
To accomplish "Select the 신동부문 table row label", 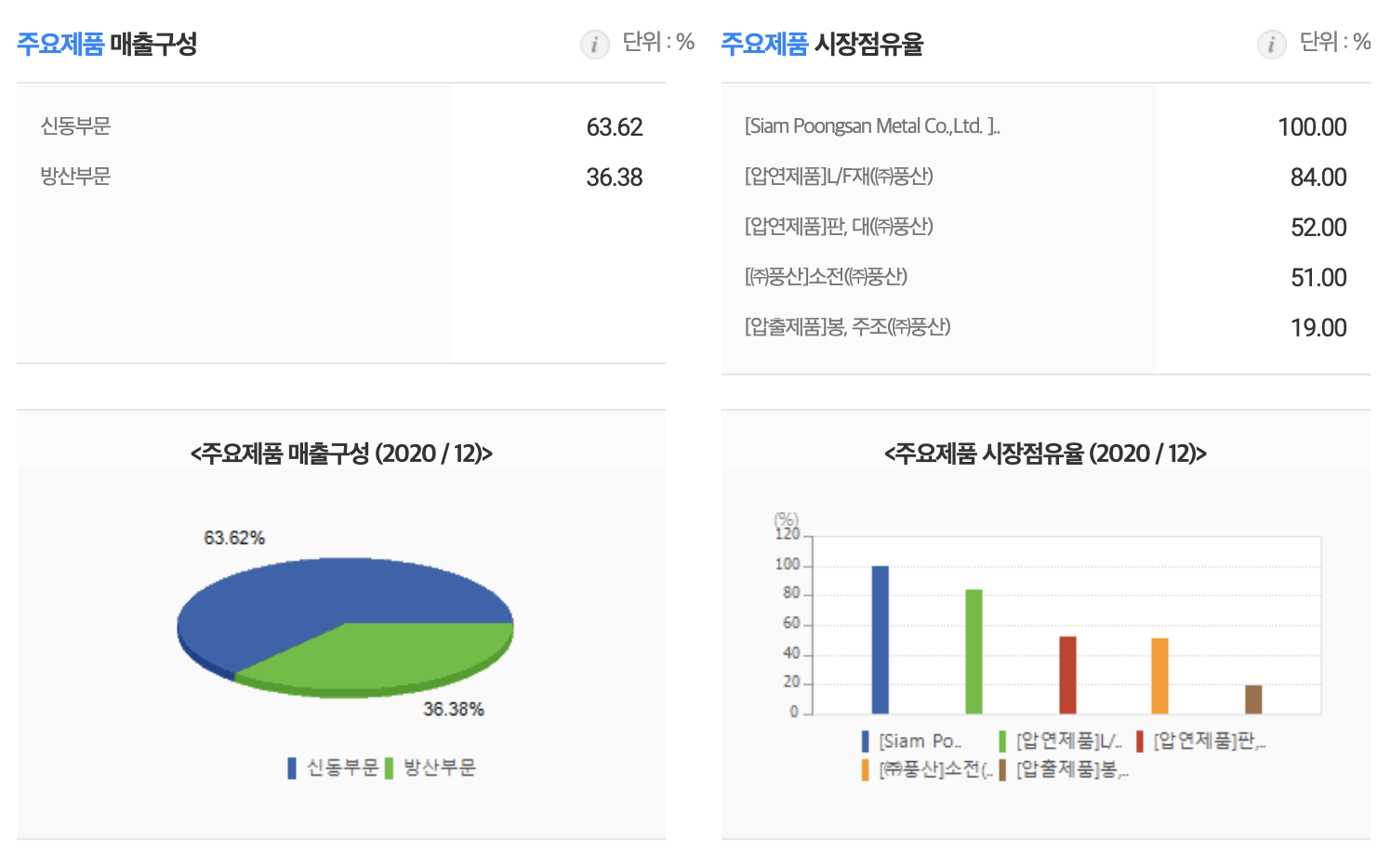I will pyautogui.click(x=75, y=126).
